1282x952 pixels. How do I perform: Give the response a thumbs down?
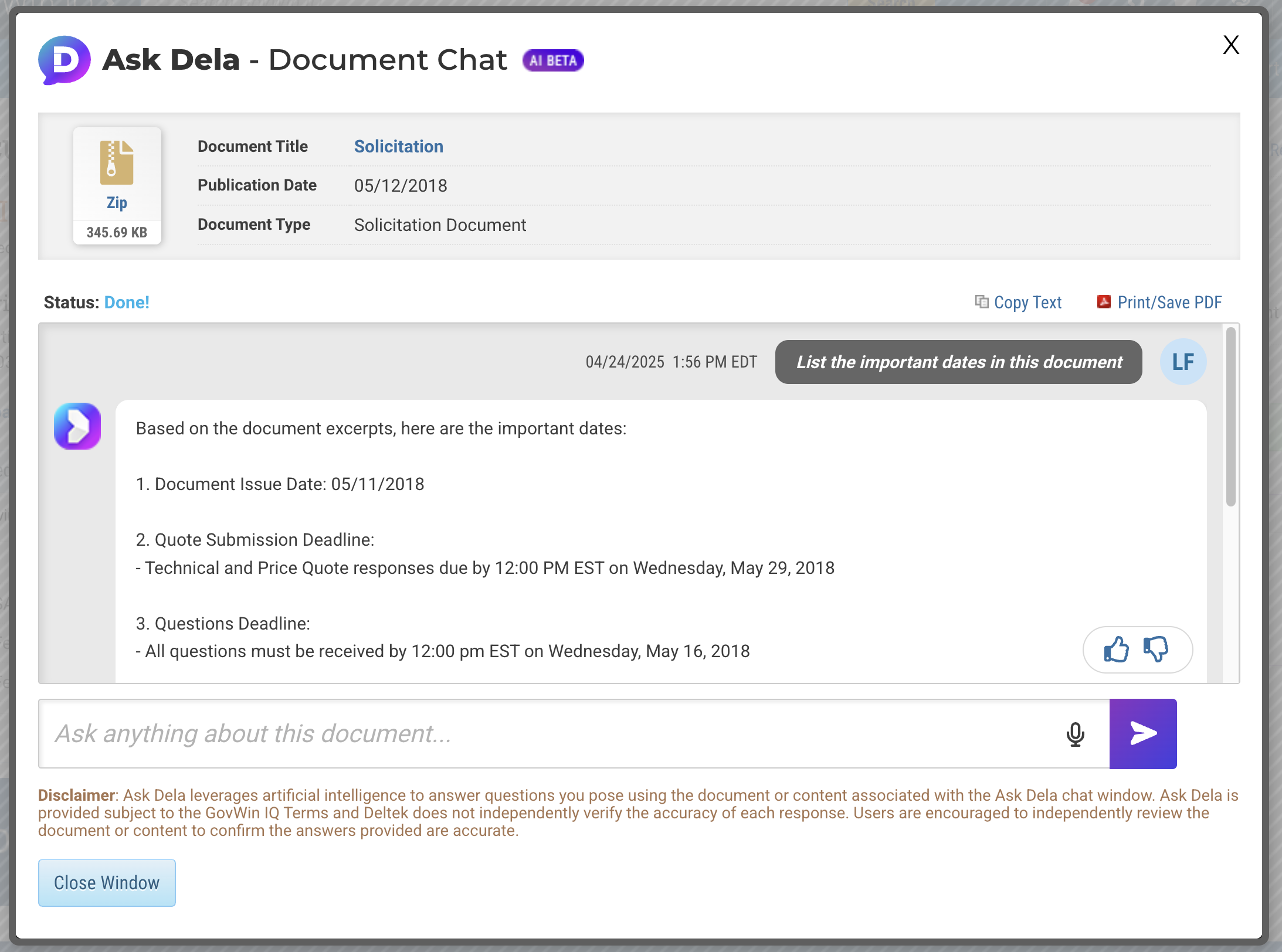tap(1155, 650)
